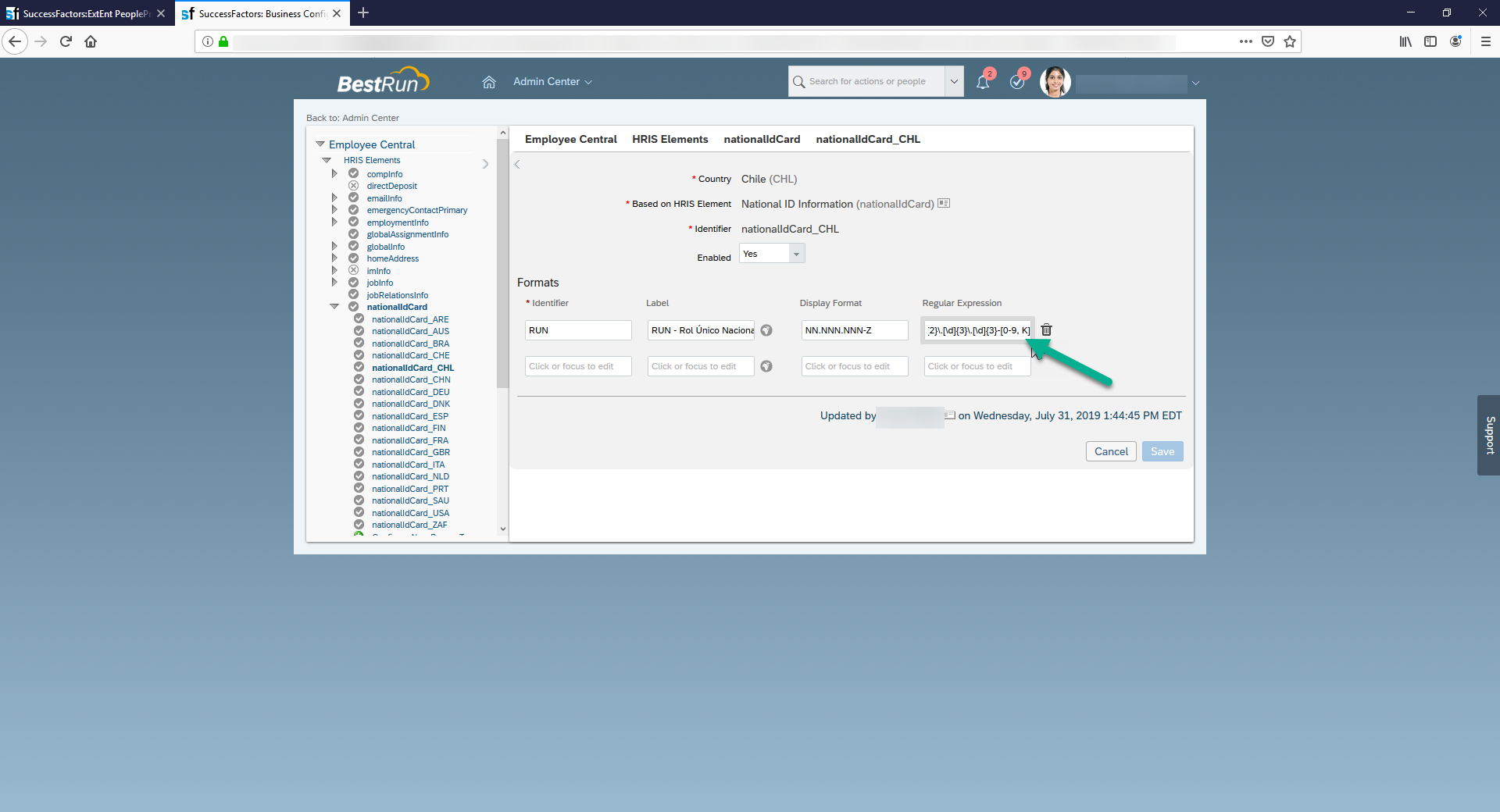Click status icon next to directDeposit

[x=353, y=186]
